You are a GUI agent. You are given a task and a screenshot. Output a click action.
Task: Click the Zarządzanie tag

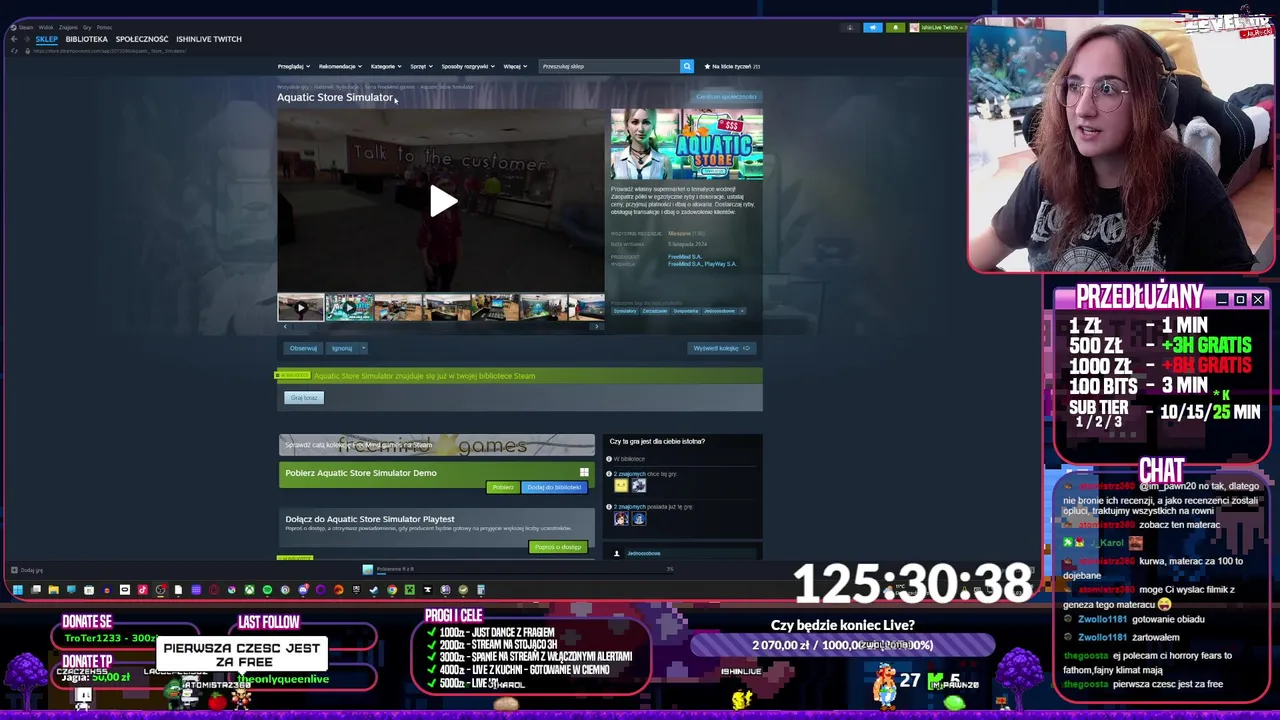click(655, 311)
